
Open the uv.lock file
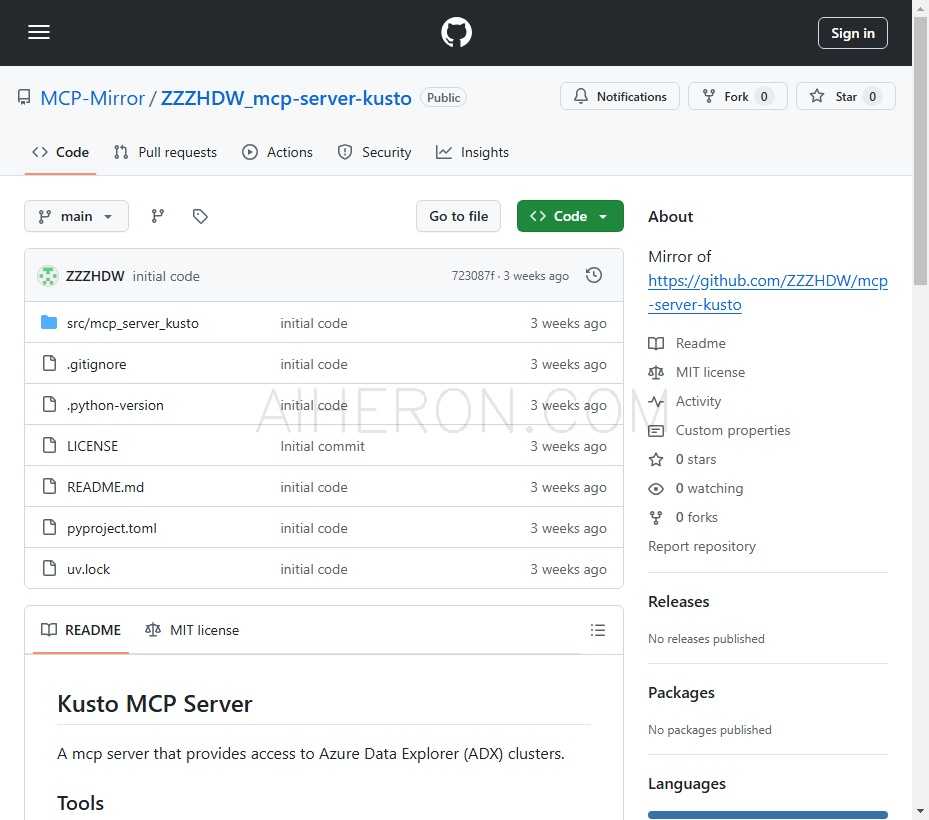point(88,569)
